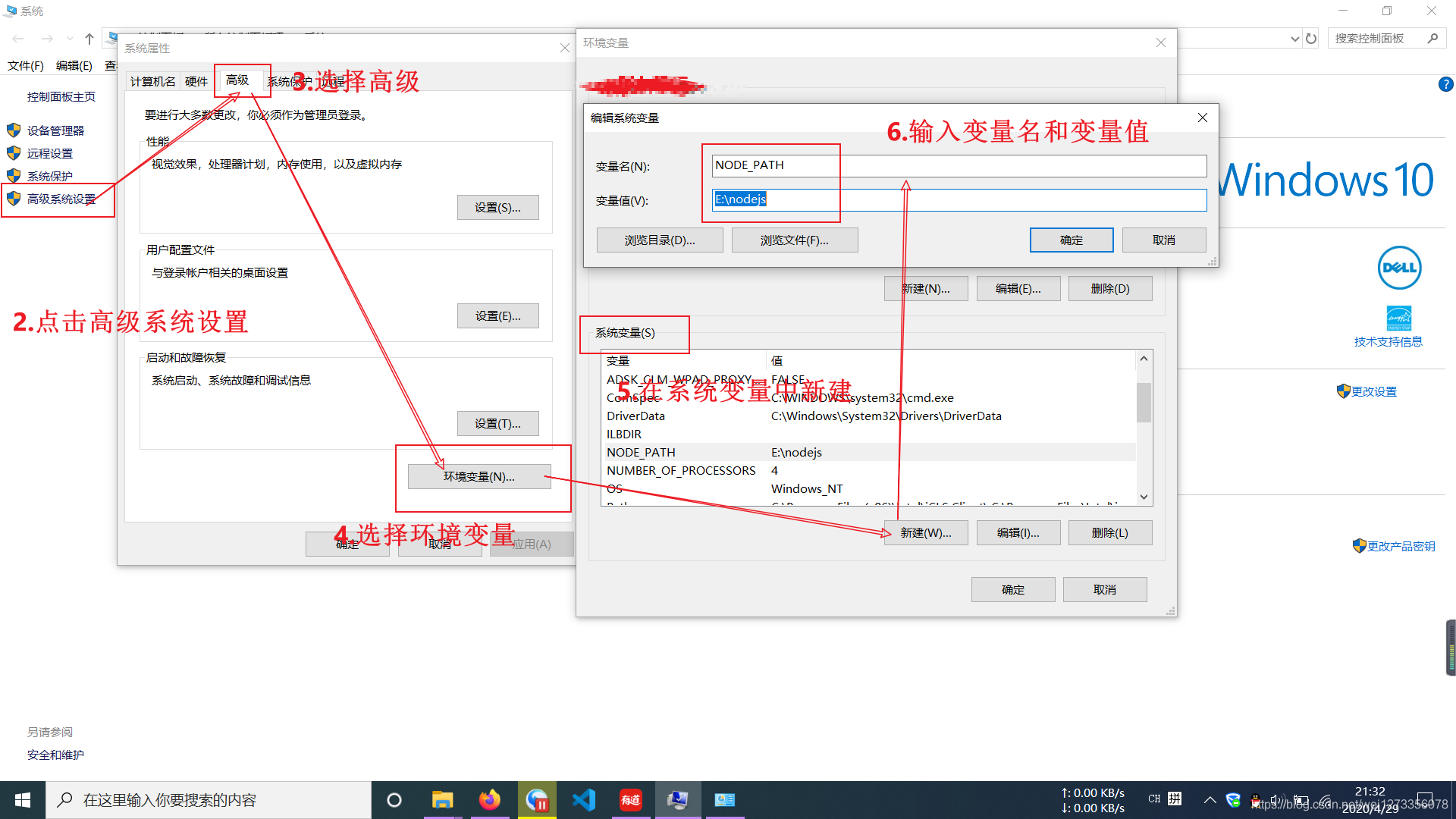Open 环境变量(N)... button
The width and height of the screenshot is (1456, 819).
(479, 476)
